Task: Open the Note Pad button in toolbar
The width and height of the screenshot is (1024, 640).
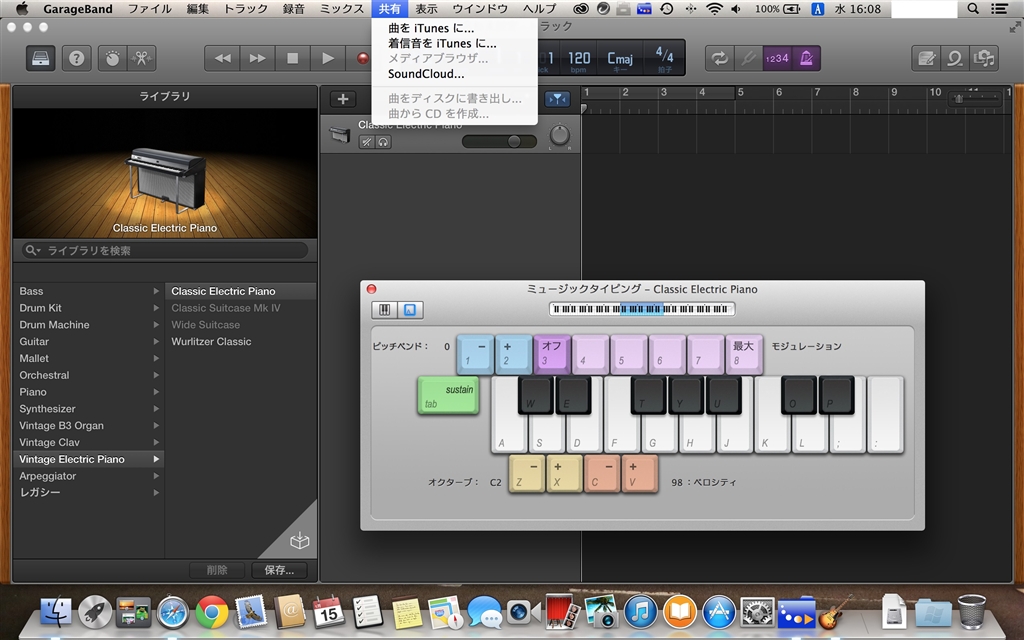Action: 927,58
